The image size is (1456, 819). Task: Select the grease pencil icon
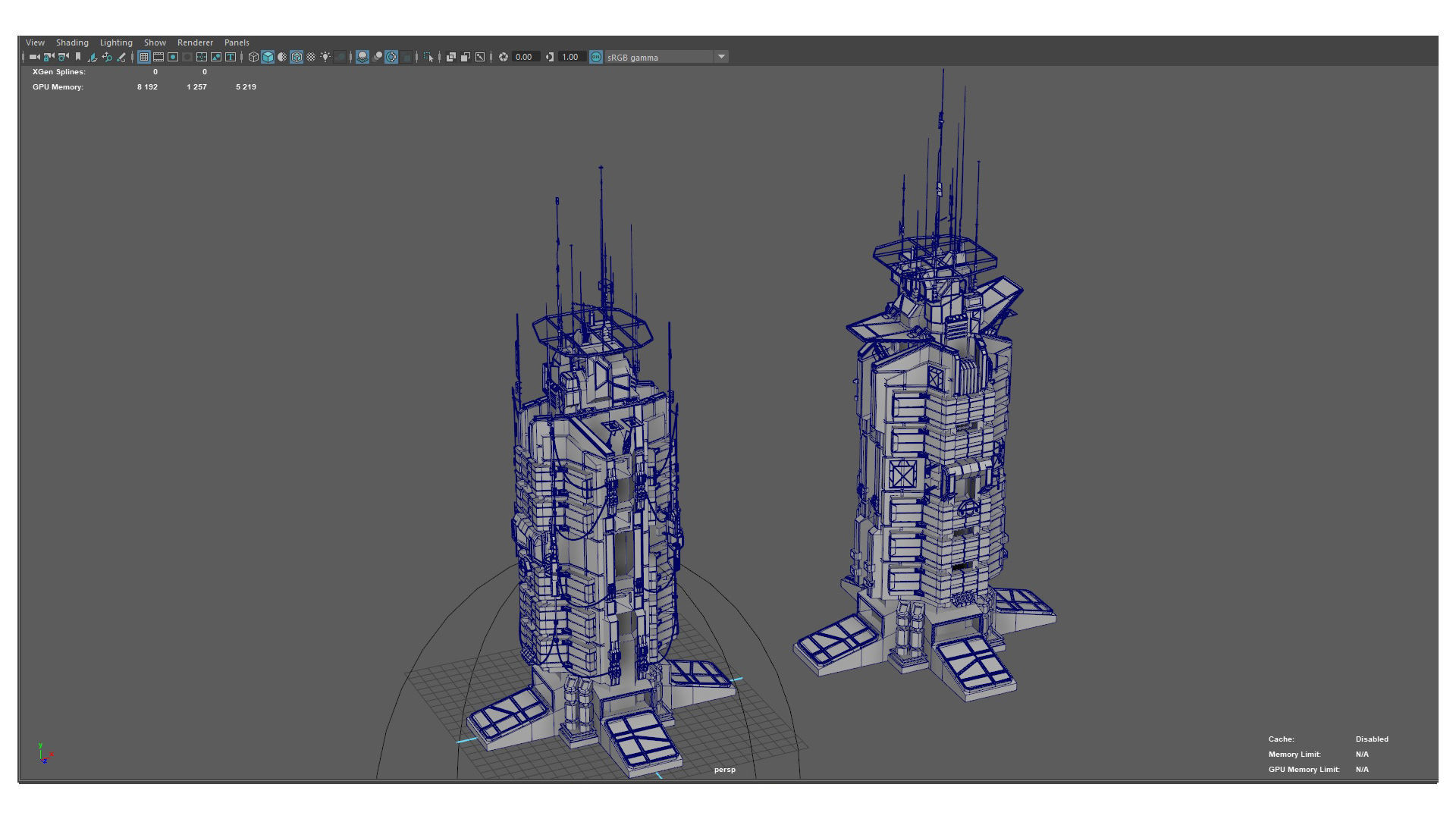tap(121, 57)
